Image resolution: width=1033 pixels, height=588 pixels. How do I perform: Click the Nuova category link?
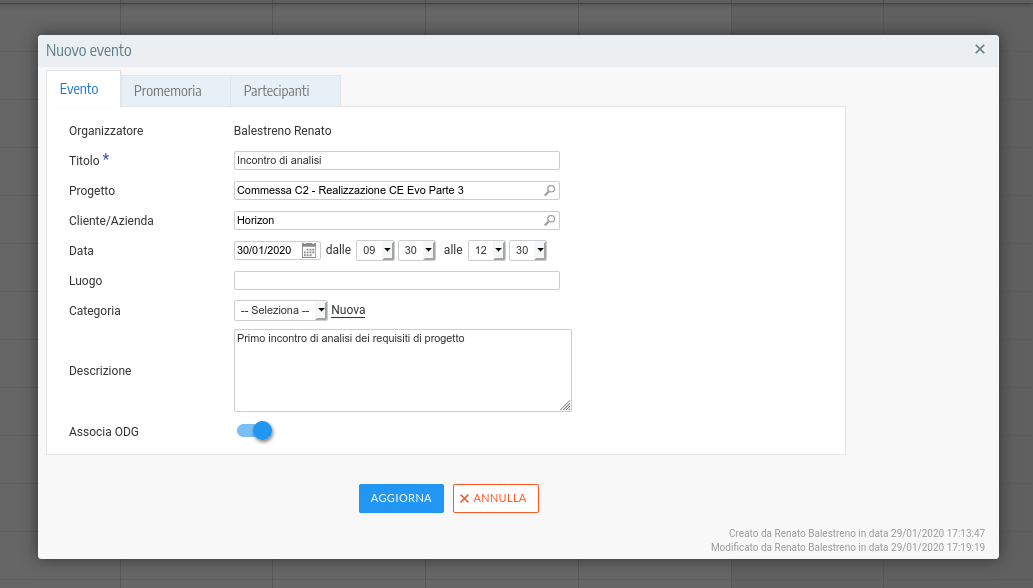[x=348, y=311]
